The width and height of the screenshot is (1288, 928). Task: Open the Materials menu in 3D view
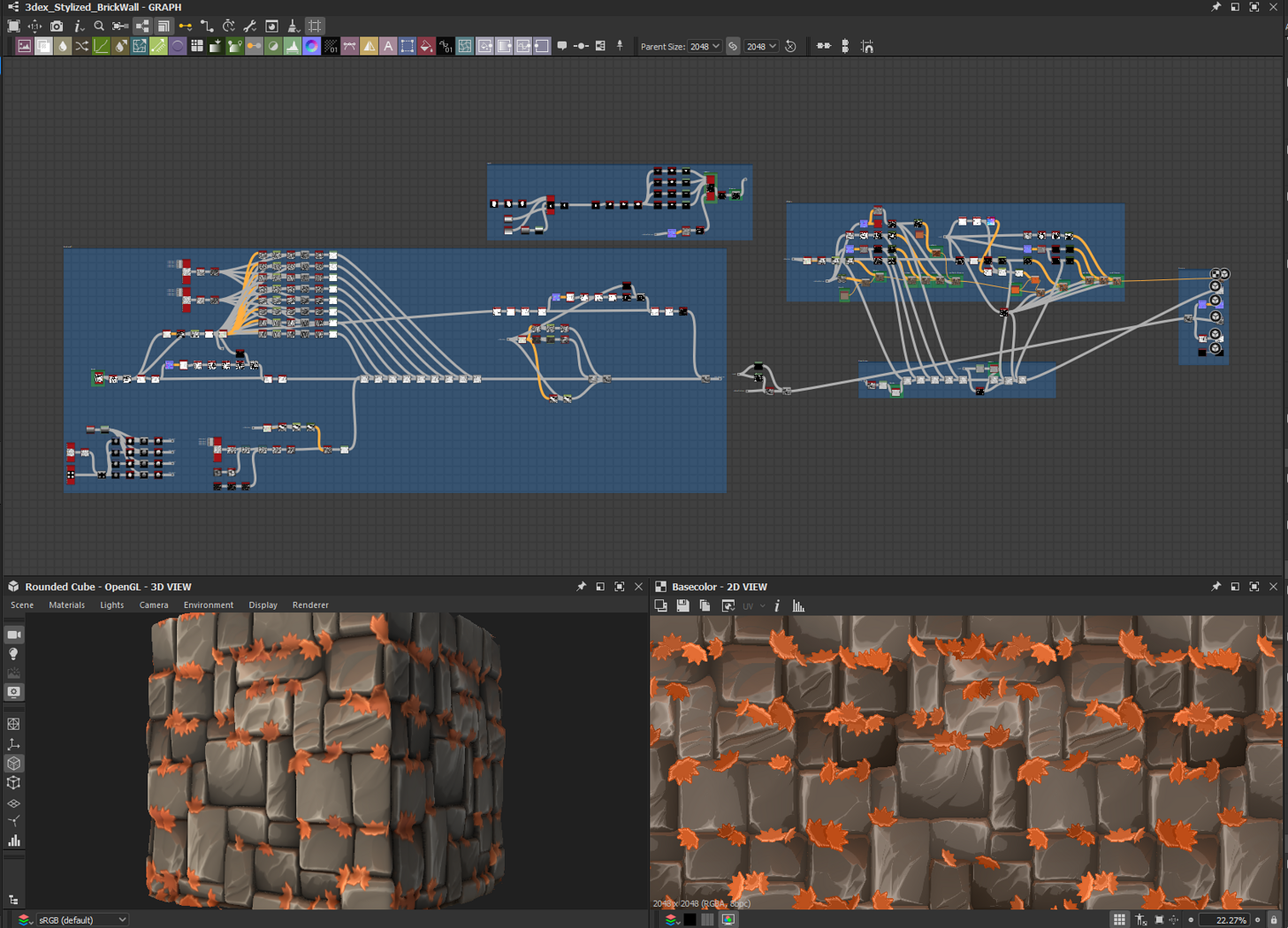pyautogui.click(x=66, y=605)
